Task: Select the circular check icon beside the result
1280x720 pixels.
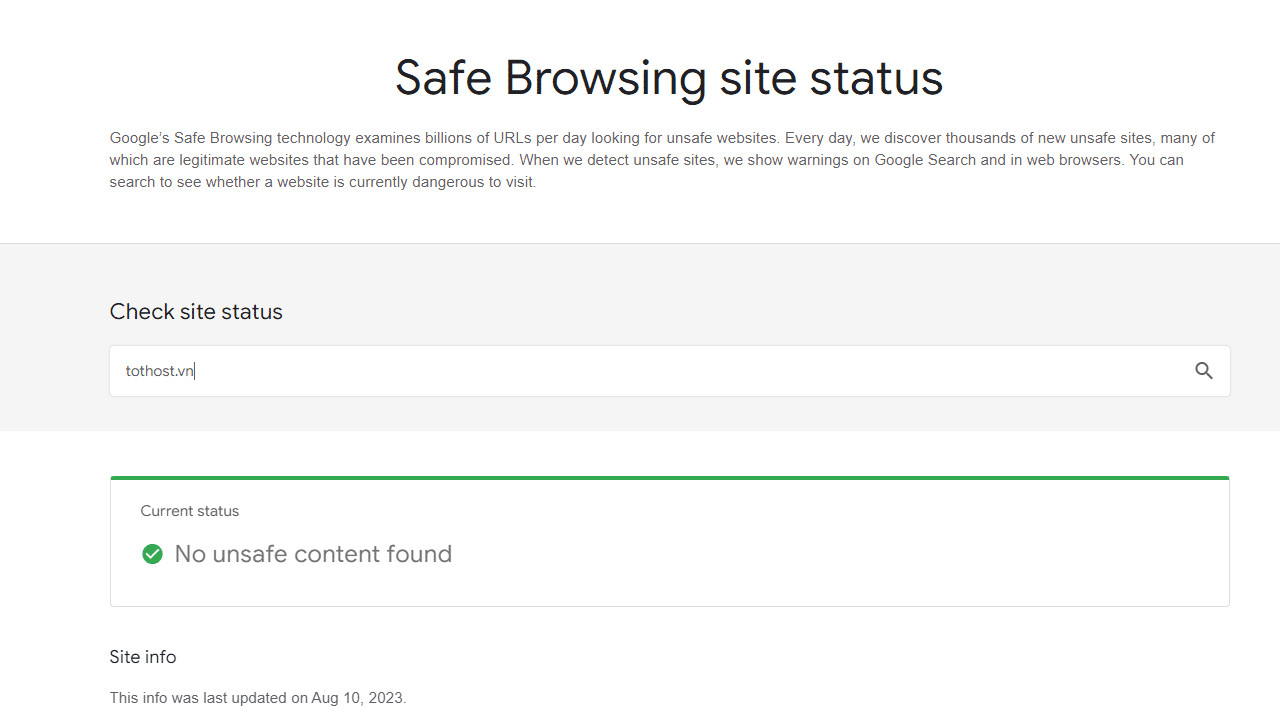Action: tap(152, 553)
